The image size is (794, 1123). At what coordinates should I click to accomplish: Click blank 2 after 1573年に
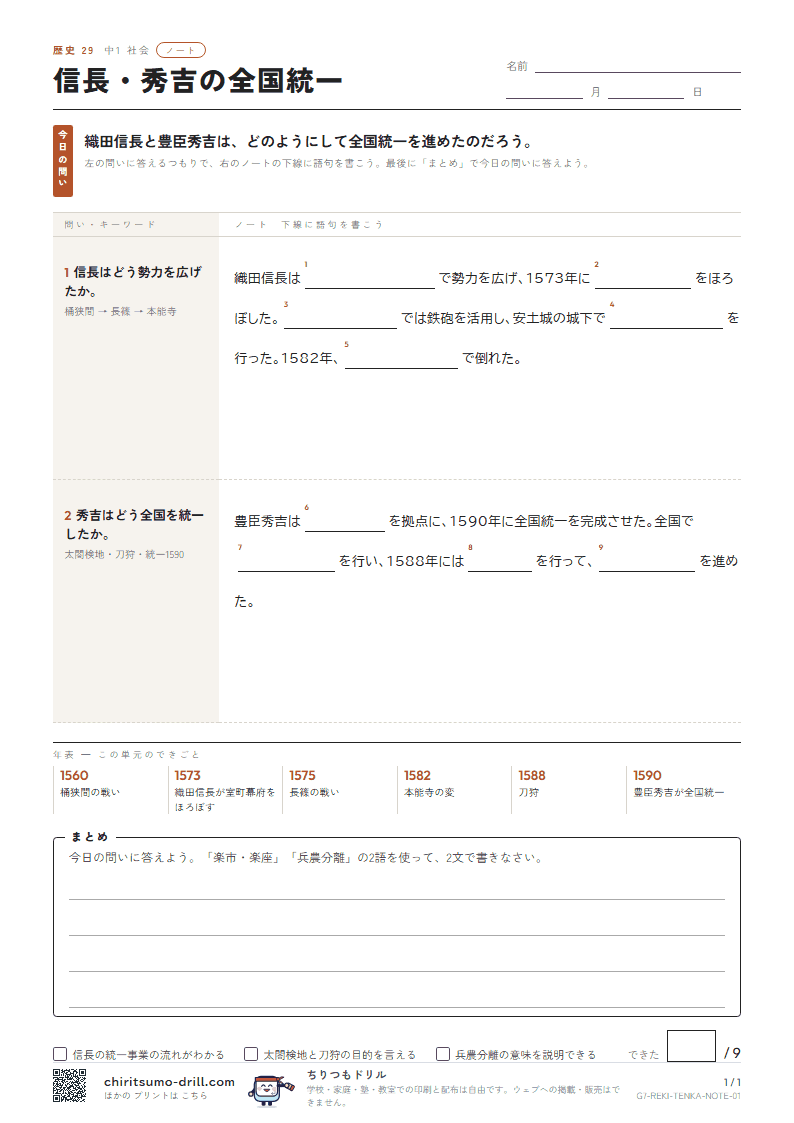click(x=643, y=279)
